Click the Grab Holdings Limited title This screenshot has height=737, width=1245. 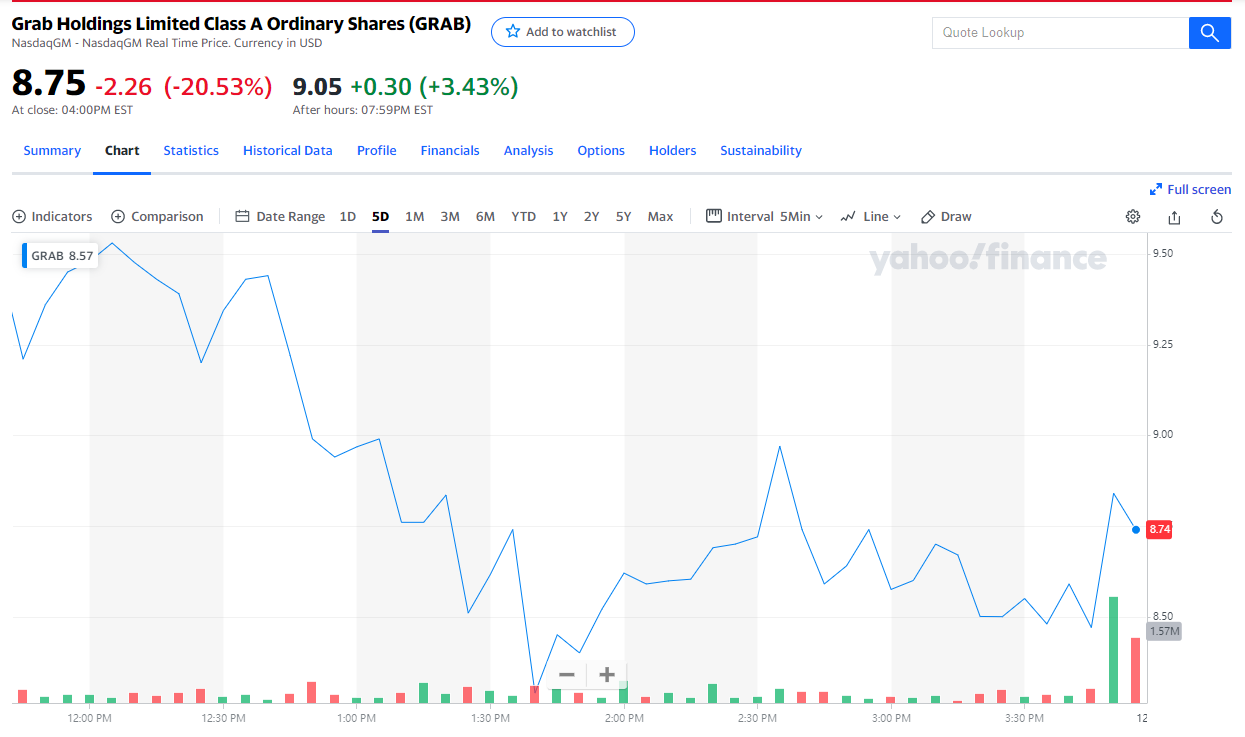tap(241, 24)
